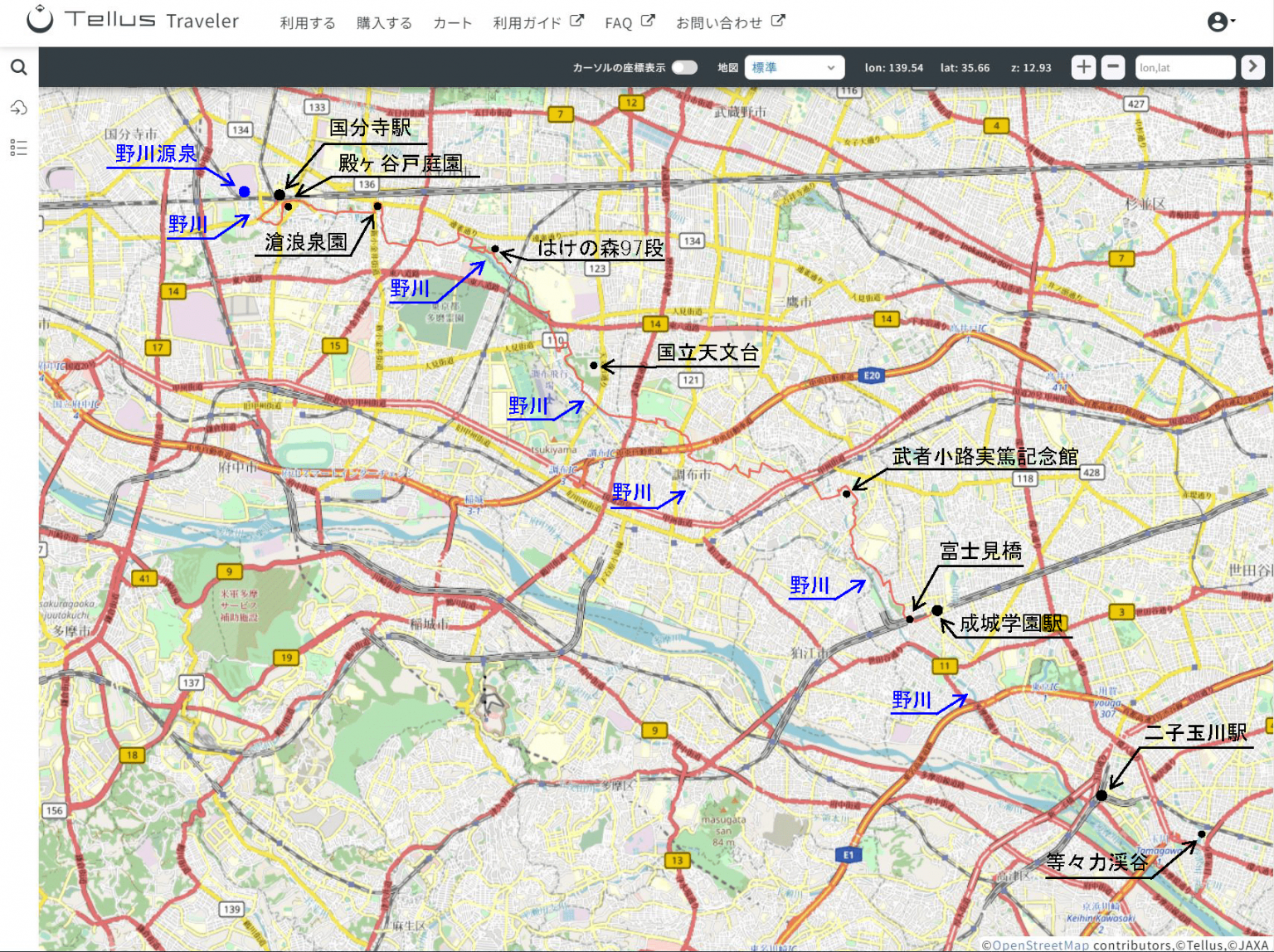This screenshot has height=952, width=1274.
Task: Open the お問い合わせ external link
Action: [x=730, y=22]
